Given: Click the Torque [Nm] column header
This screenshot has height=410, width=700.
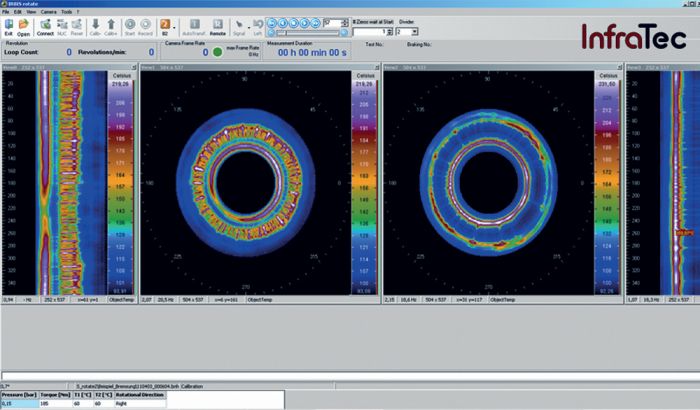Looking at the screenshot, I should pyautogui.click(x=55, y=395).
